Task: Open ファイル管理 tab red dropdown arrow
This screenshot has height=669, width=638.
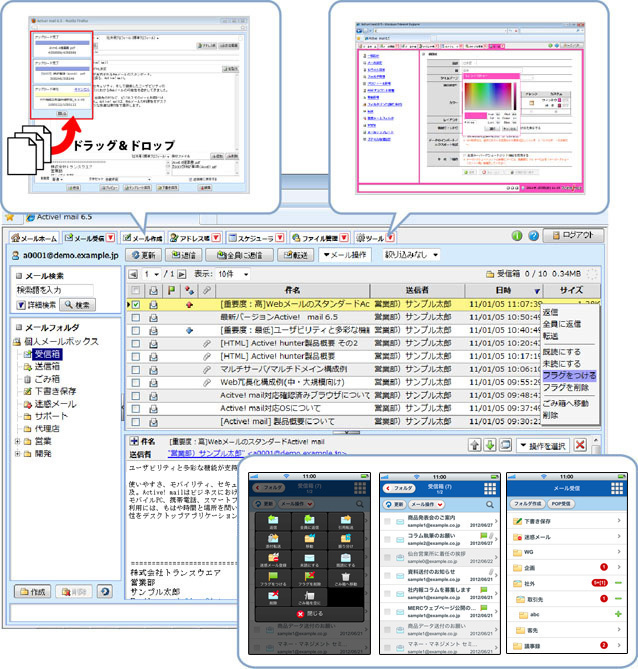Action: click(x=344, y=238)
